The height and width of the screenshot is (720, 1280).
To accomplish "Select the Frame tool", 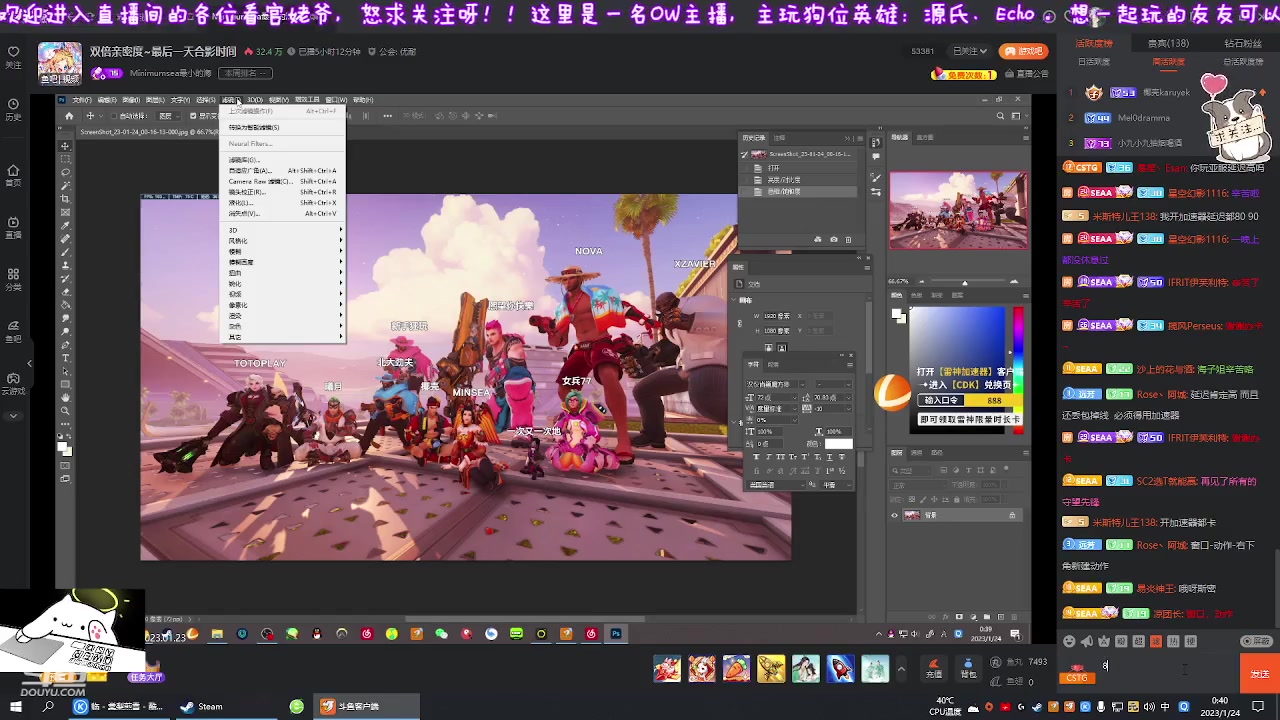I will click(x=66, y=212).
